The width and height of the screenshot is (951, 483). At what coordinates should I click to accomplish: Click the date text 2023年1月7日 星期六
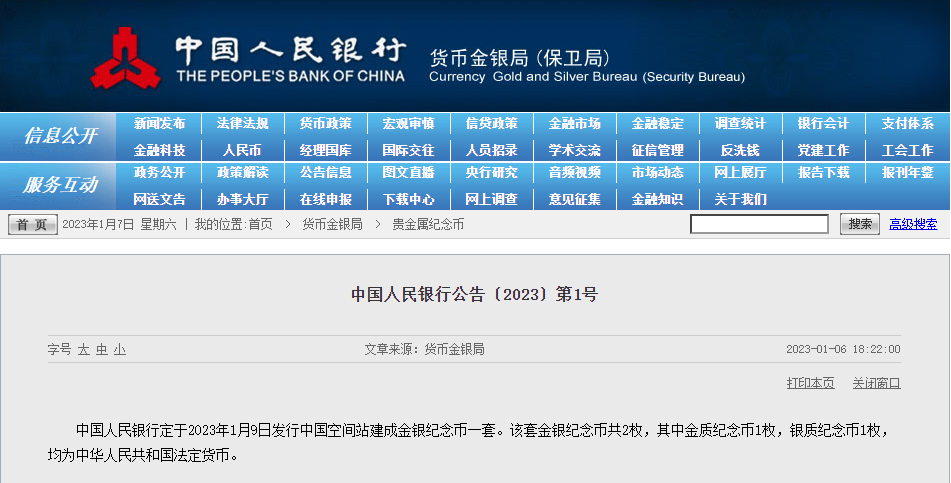pyautogui.click(x=119, y=225)
